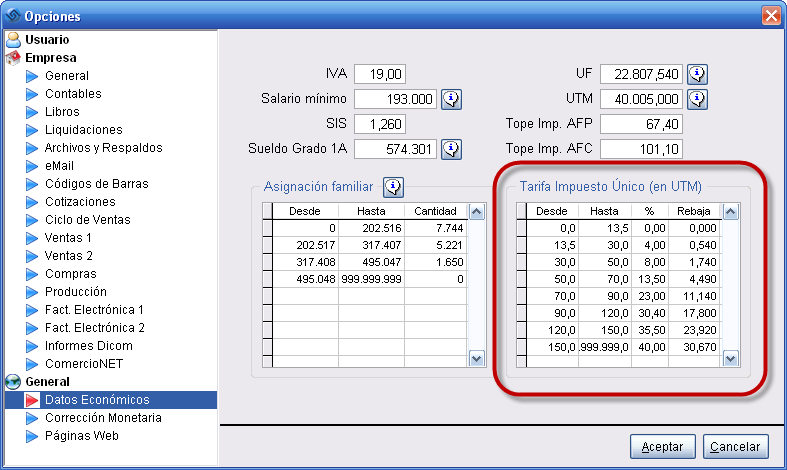Click the blue arrow icon beside Contables
Image resolution: width=787 pixels, height=470 pixels.
[x=32, y=94]
